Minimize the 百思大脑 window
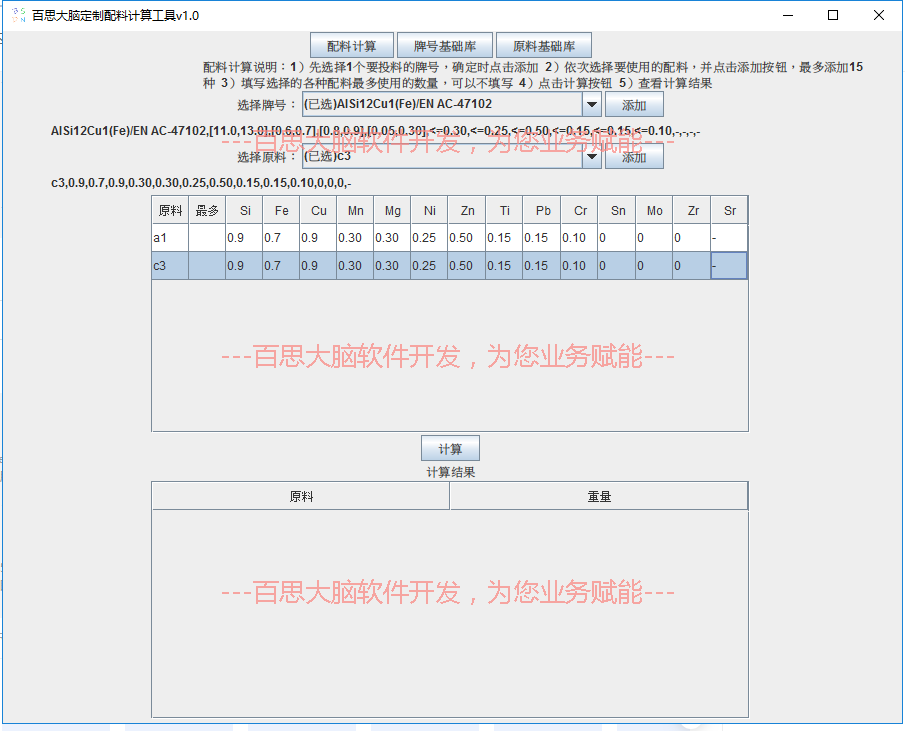 (x=788, y=15)
